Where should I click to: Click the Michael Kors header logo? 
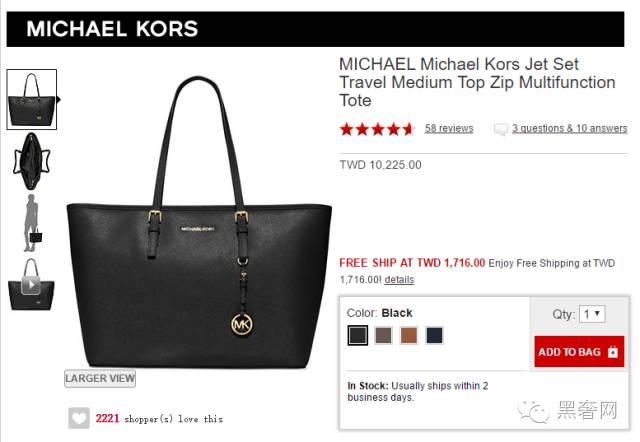pos(112,29)
